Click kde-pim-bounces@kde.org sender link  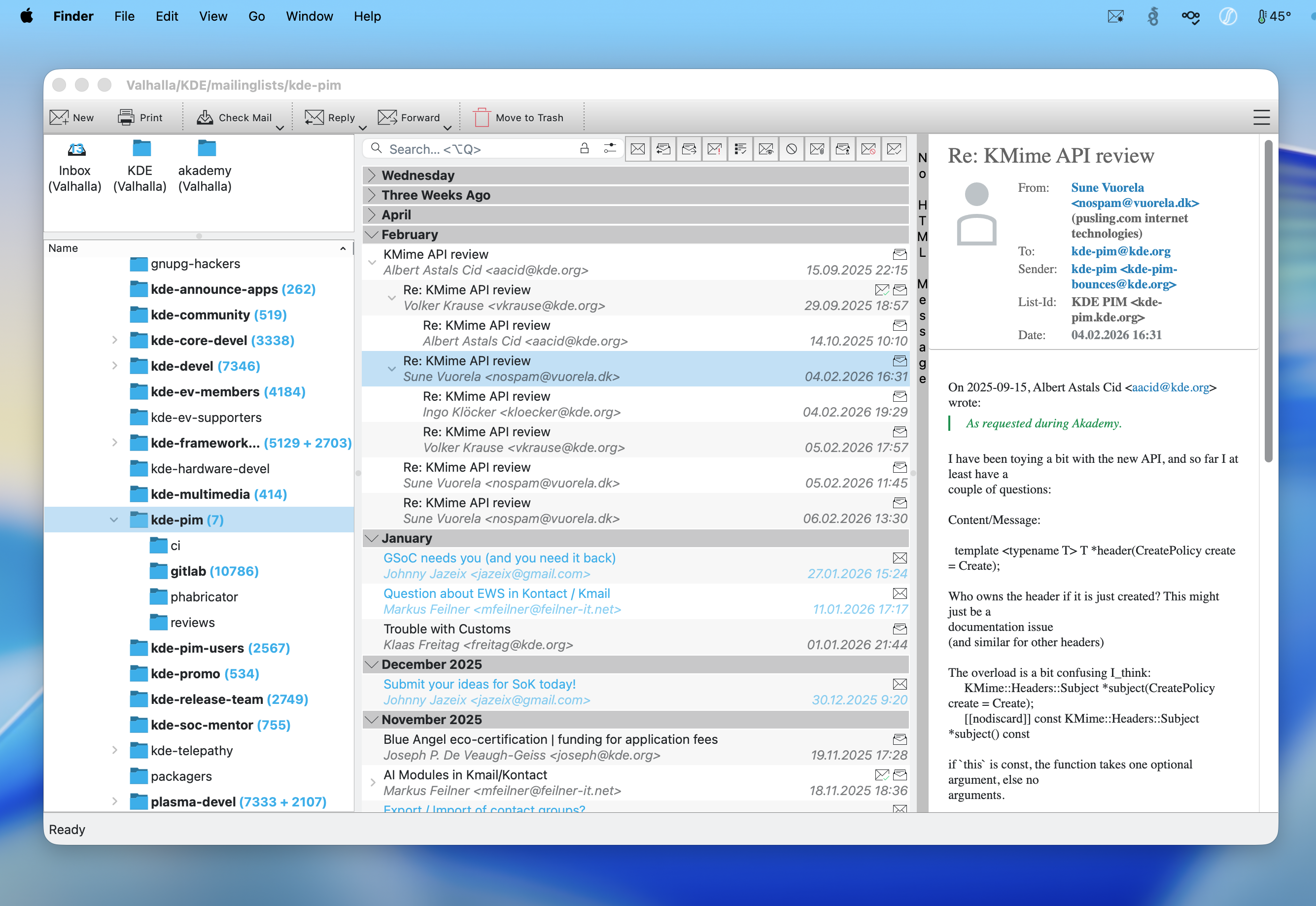click(x=1124, y=277)
